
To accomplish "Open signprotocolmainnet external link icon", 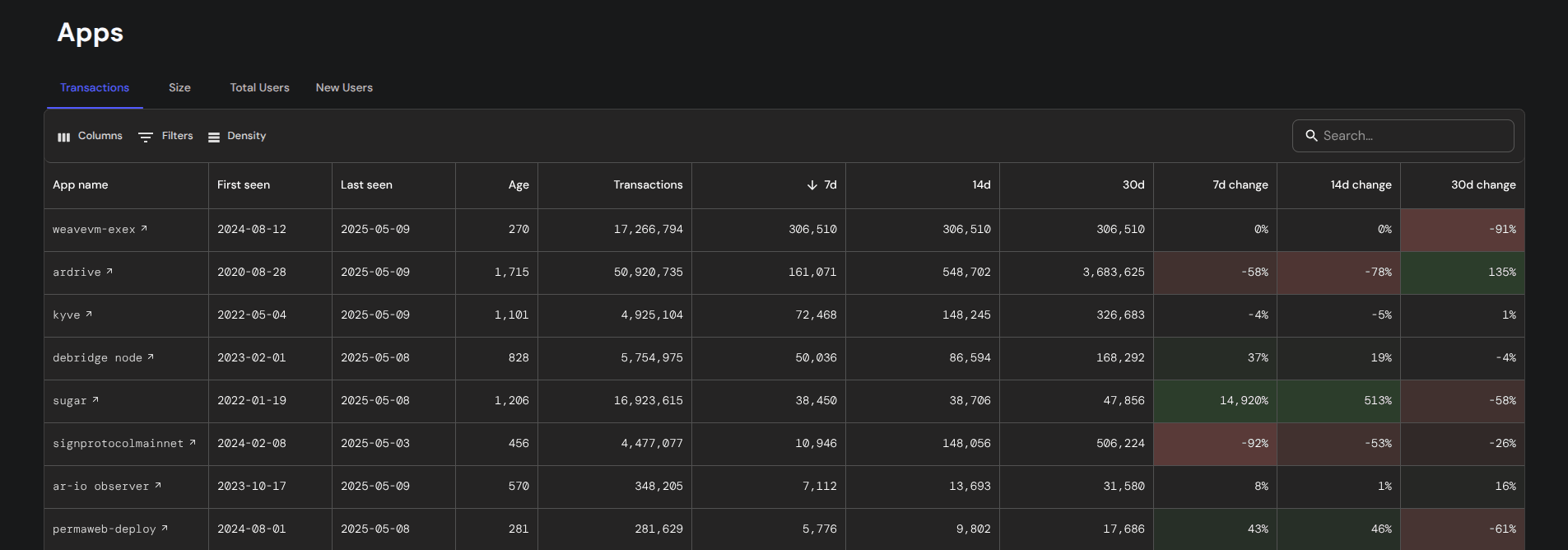I will pos(193,443).
